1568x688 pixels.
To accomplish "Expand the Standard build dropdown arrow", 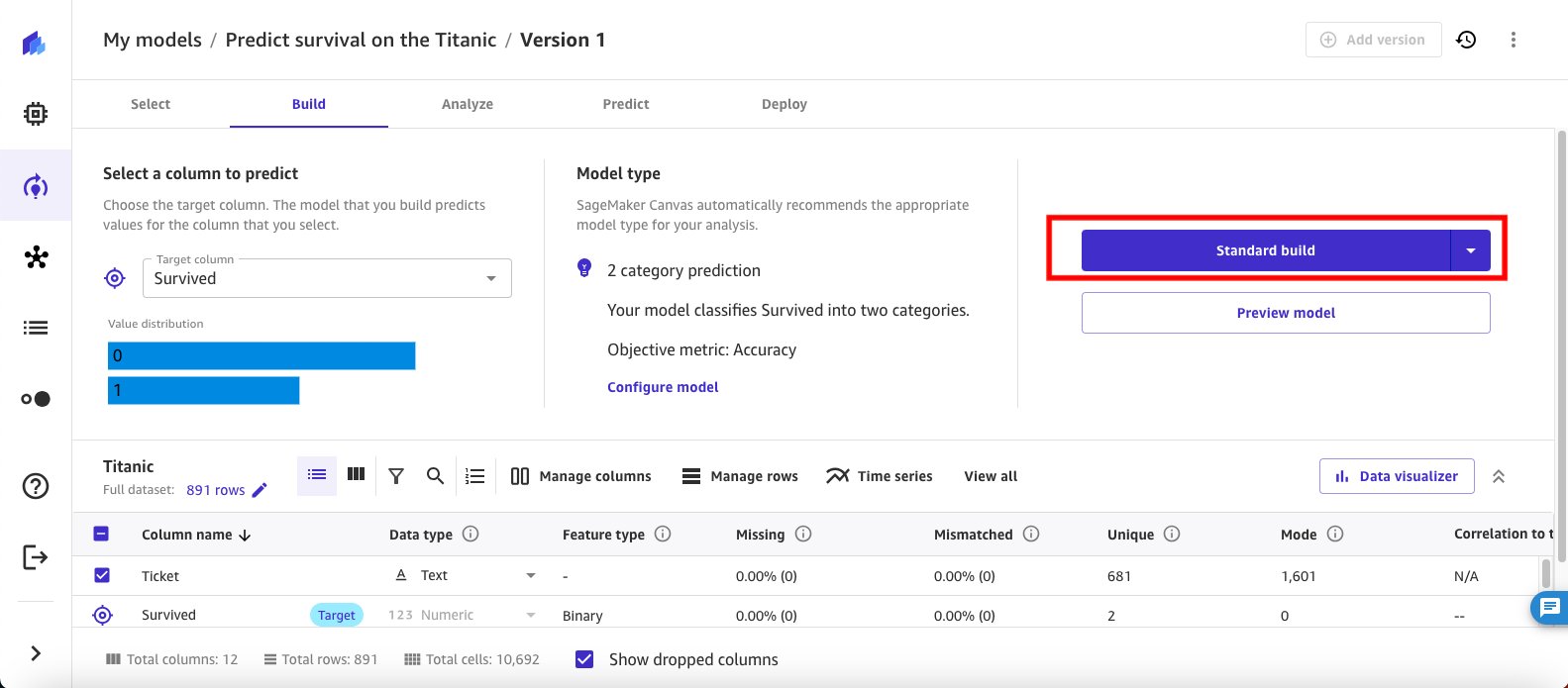I will click(1470, 250).
